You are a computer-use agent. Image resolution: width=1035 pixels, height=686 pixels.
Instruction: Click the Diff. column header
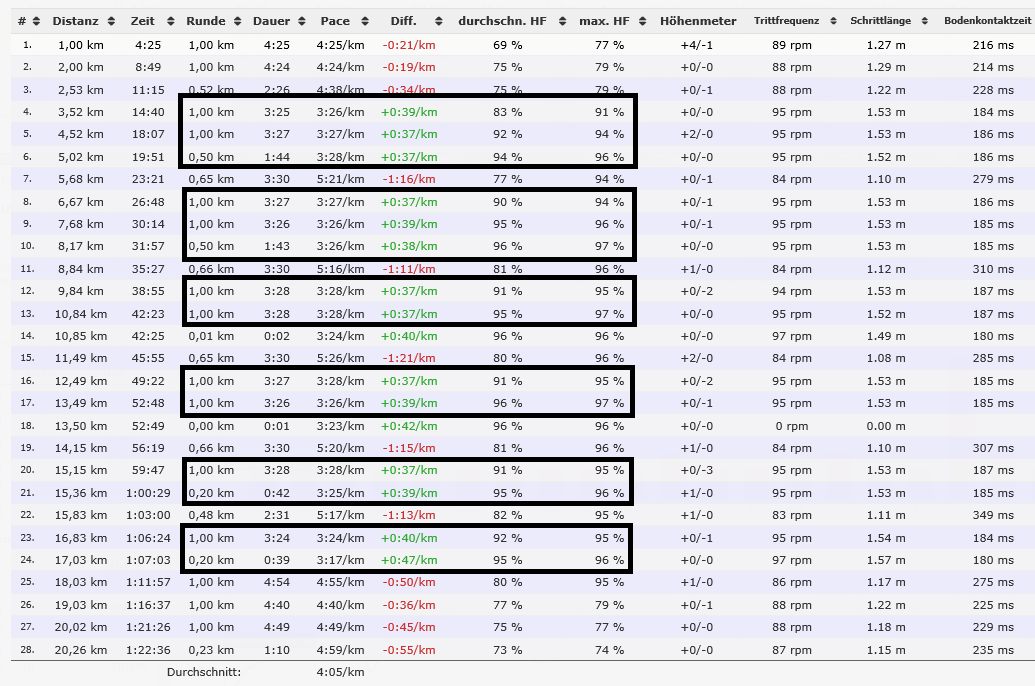pos(403,21)
